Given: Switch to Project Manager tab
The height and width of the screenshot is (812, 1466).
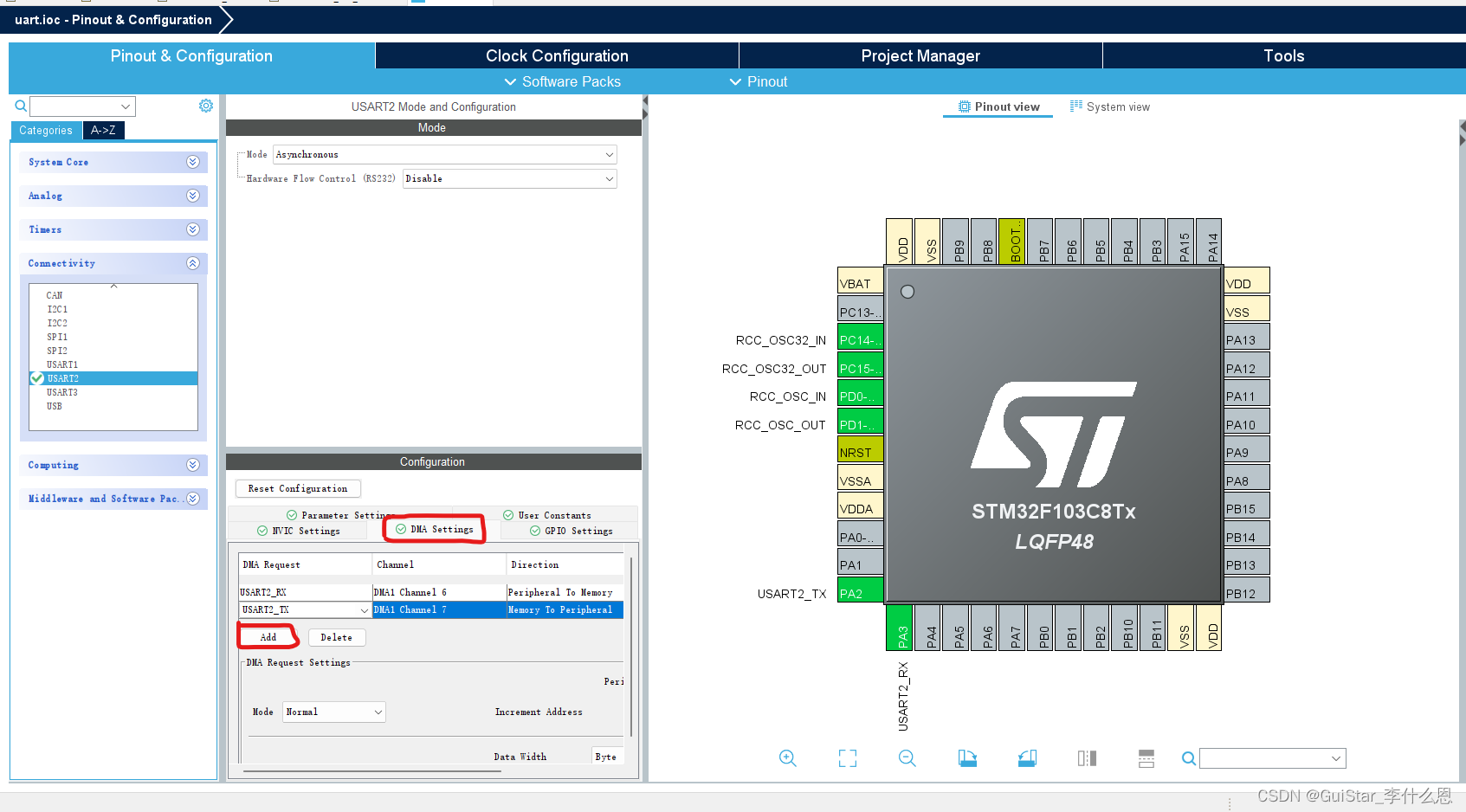Looking at the screenshot, I should [x=920, y=55].
